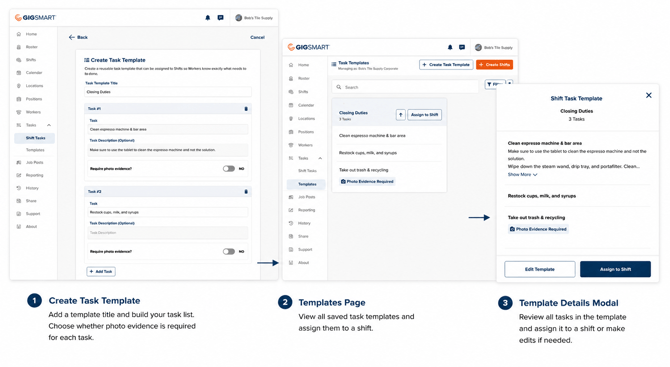Screen dimensions: 670x367
Task: Click Roster icon in Create Task Template sidebar
Action: [18, 47]
